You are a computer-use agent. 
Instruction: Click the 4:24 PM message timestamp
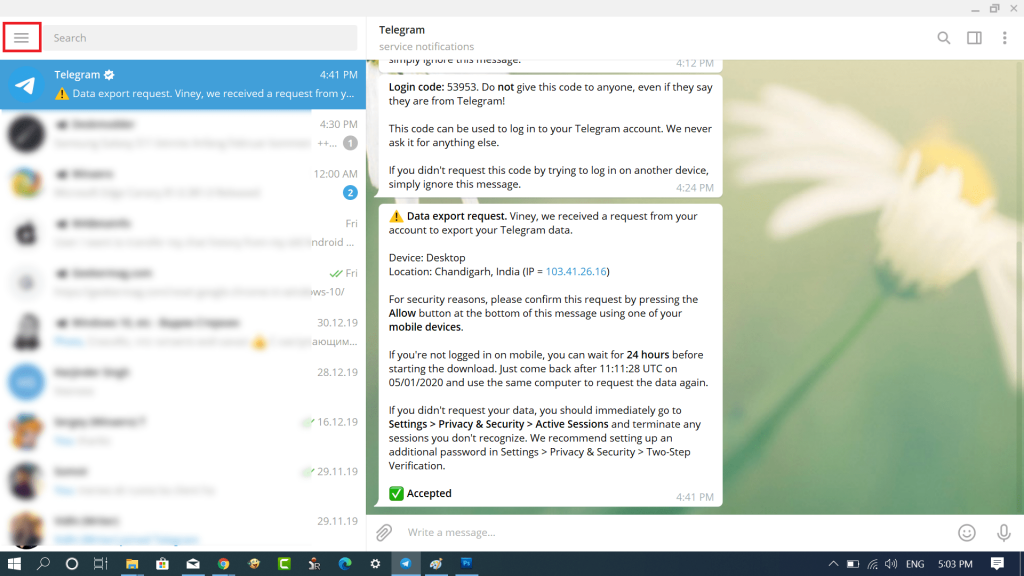coord(695,187)
